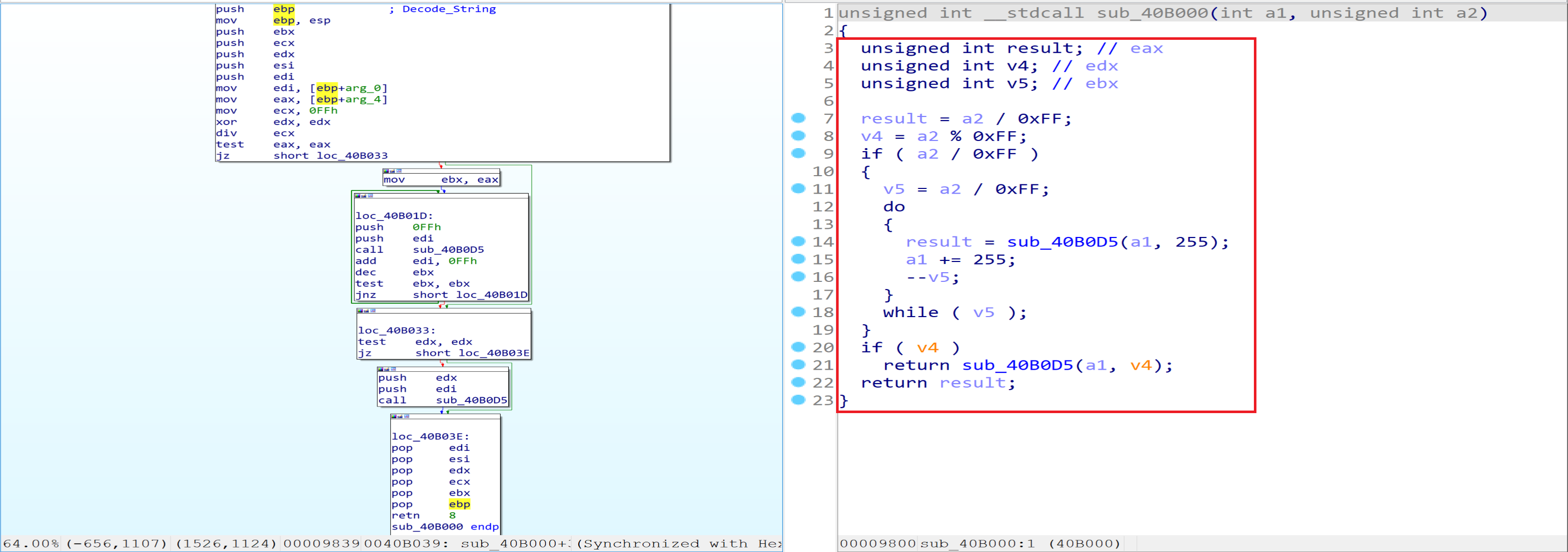Click pencil icon on mov ebx node header
The width and height of the screenshot is (1568, 552).
(393, 171)
